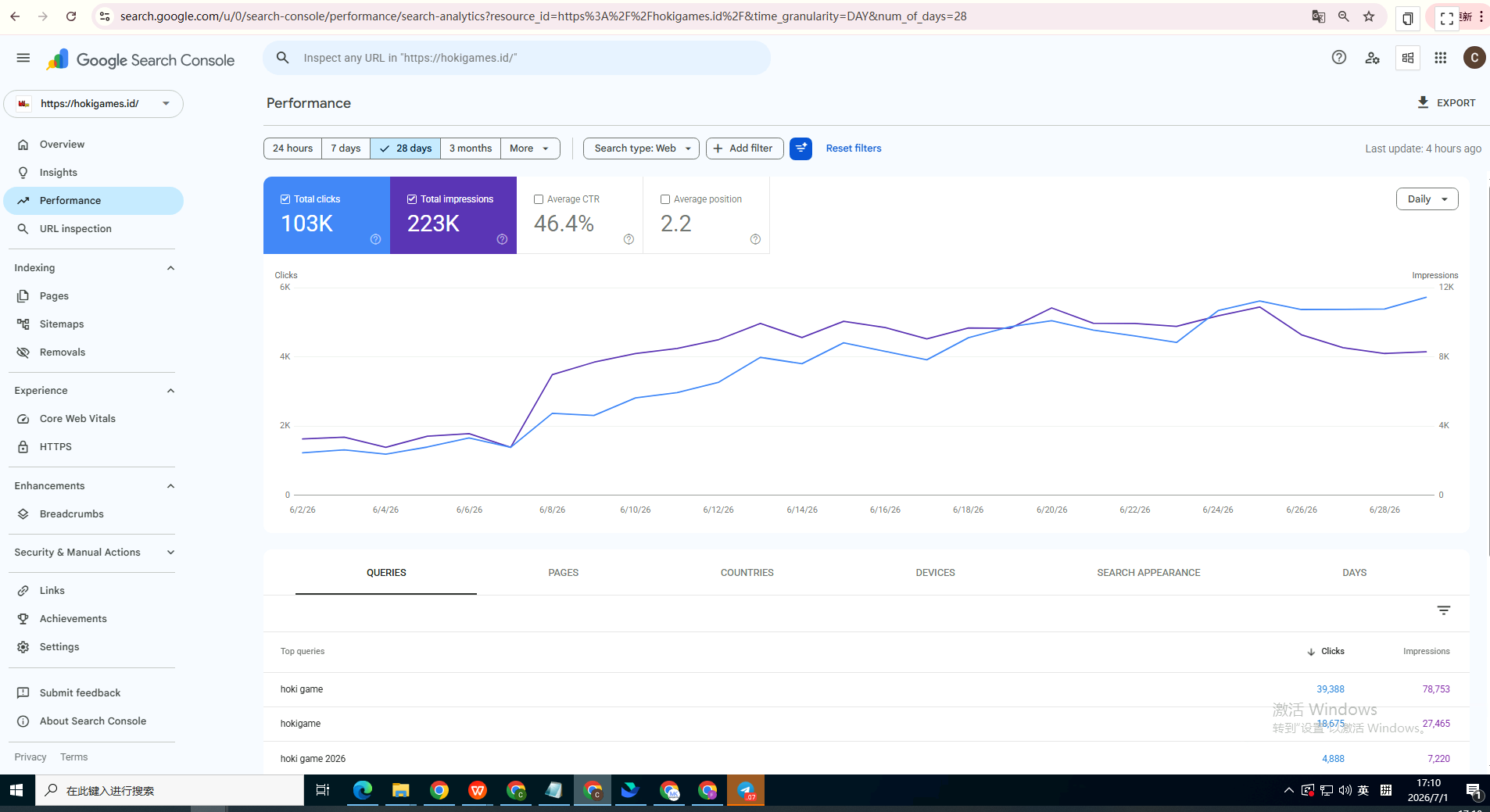This screenshot has width=1490, height=812.
Task: Show help for Average position metric
Action: 755,239
